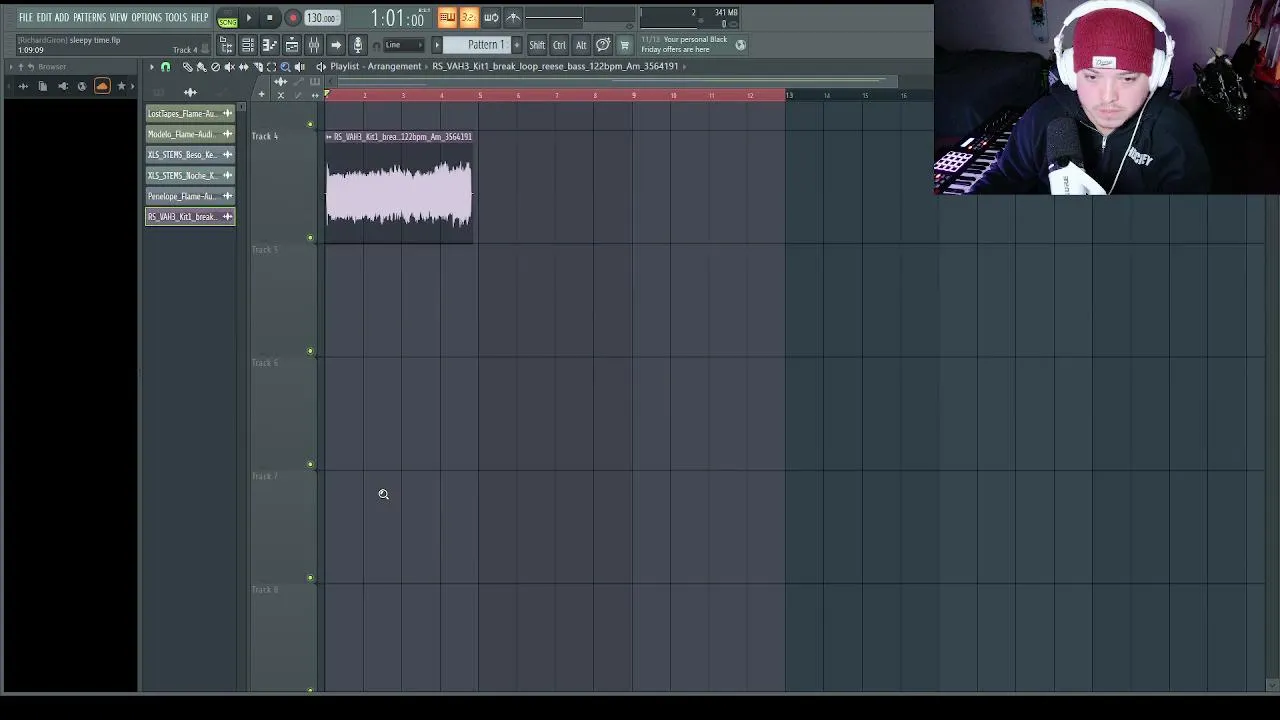Select the Paint brush tool
Screen dimensions: 1280x720
pos(201,66)
